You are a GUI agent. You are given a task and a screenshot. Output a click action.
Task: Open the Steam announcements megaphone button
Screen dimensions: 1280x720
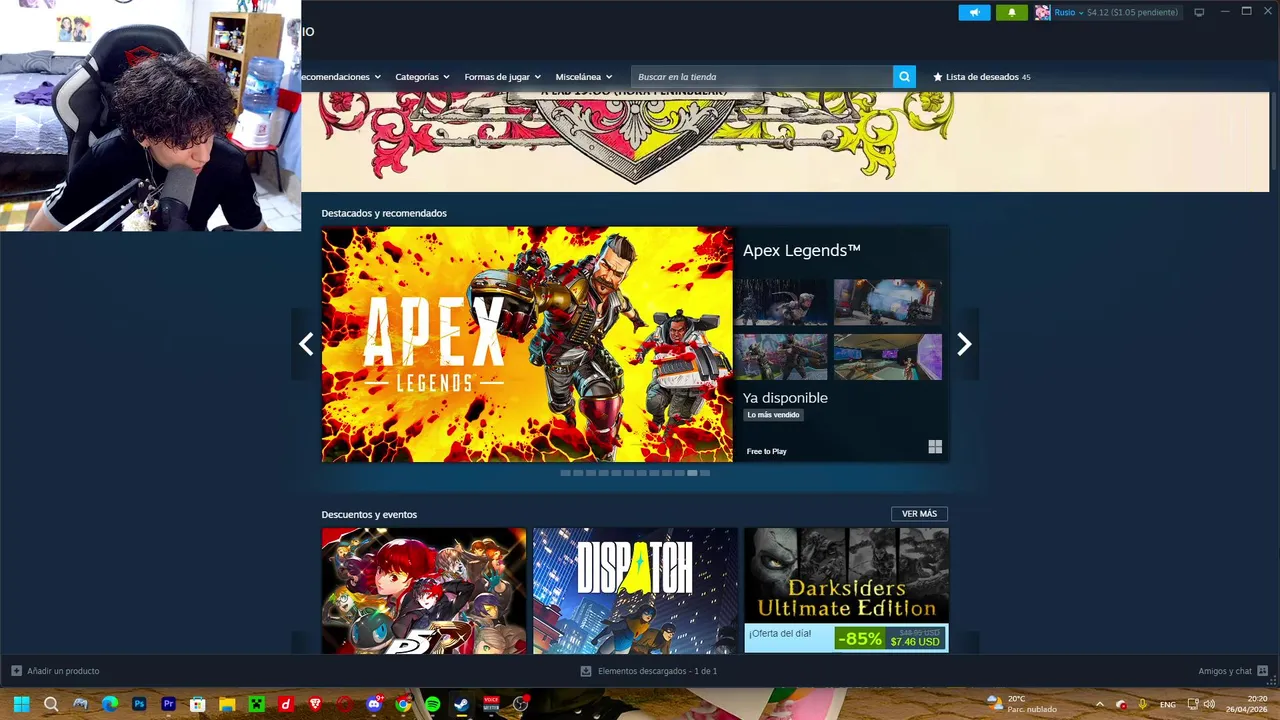(974, 13)
